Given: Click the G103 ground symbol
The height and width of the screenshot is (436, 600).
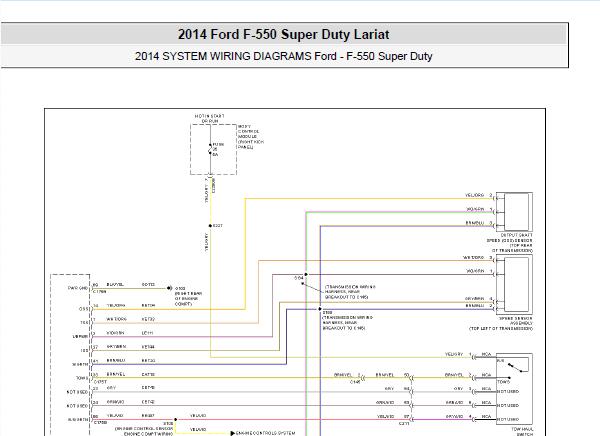Looking at the screenshot, I should 169,288.
